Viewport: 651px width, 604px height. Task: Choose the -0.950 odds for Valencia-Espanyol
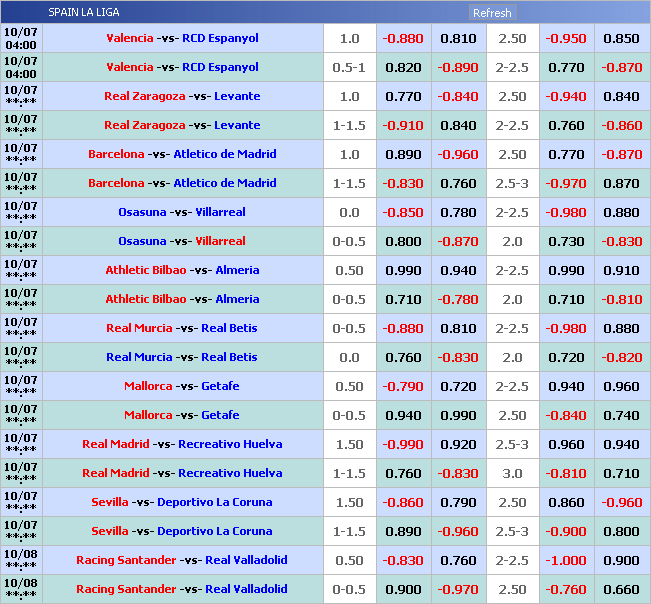pyautogui.click(x=565, y=38)
